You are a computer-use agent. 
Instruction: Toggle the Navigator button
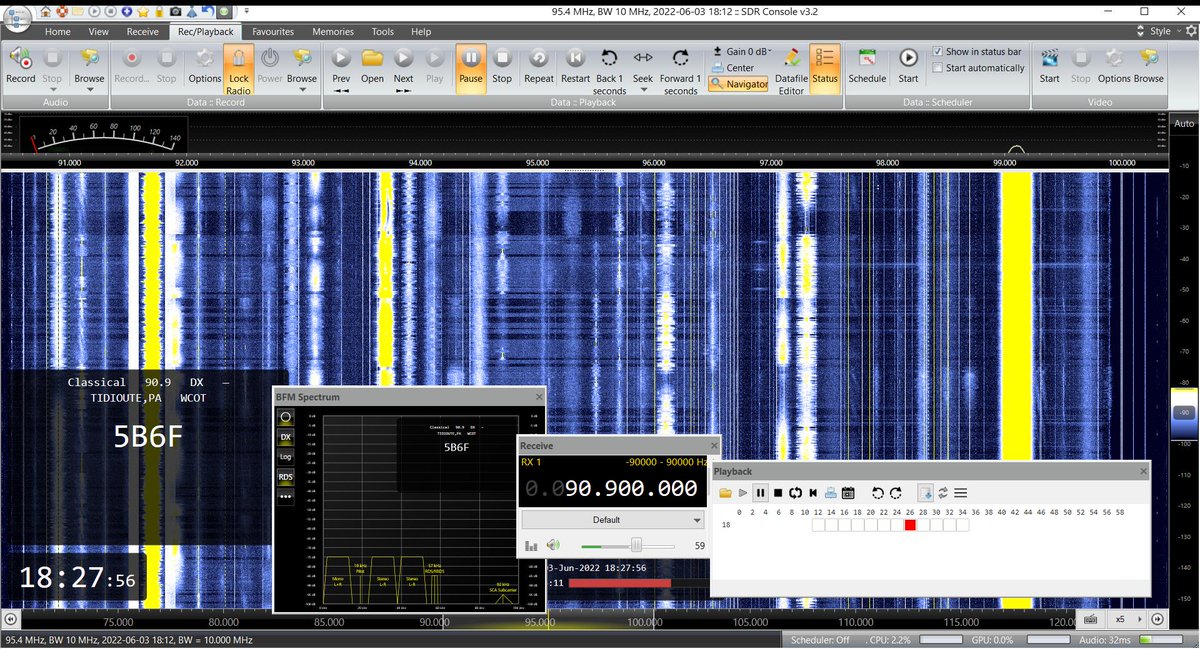coord(739,84)
